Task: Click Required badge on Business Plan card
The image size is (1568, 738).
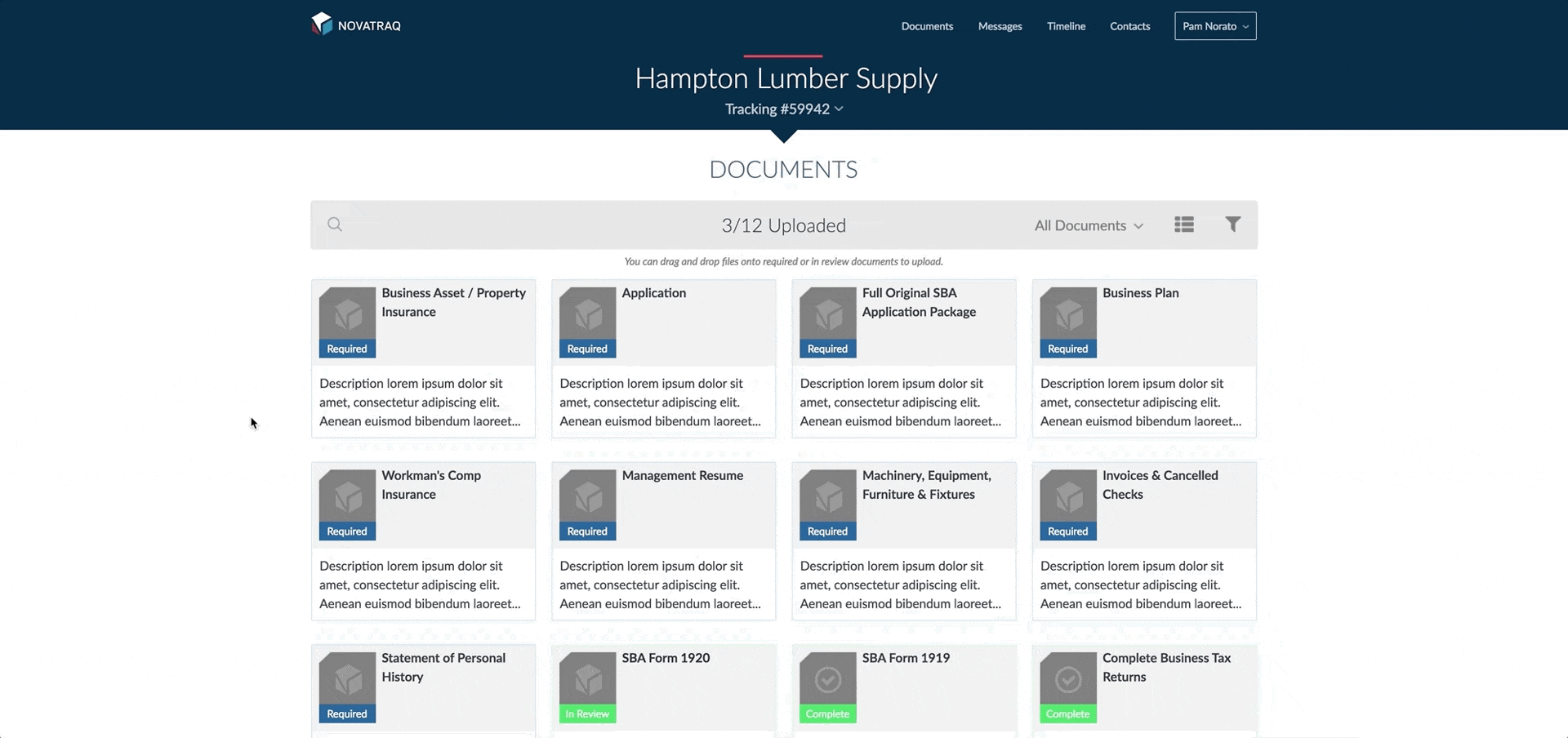Action: coord(1068,349)
